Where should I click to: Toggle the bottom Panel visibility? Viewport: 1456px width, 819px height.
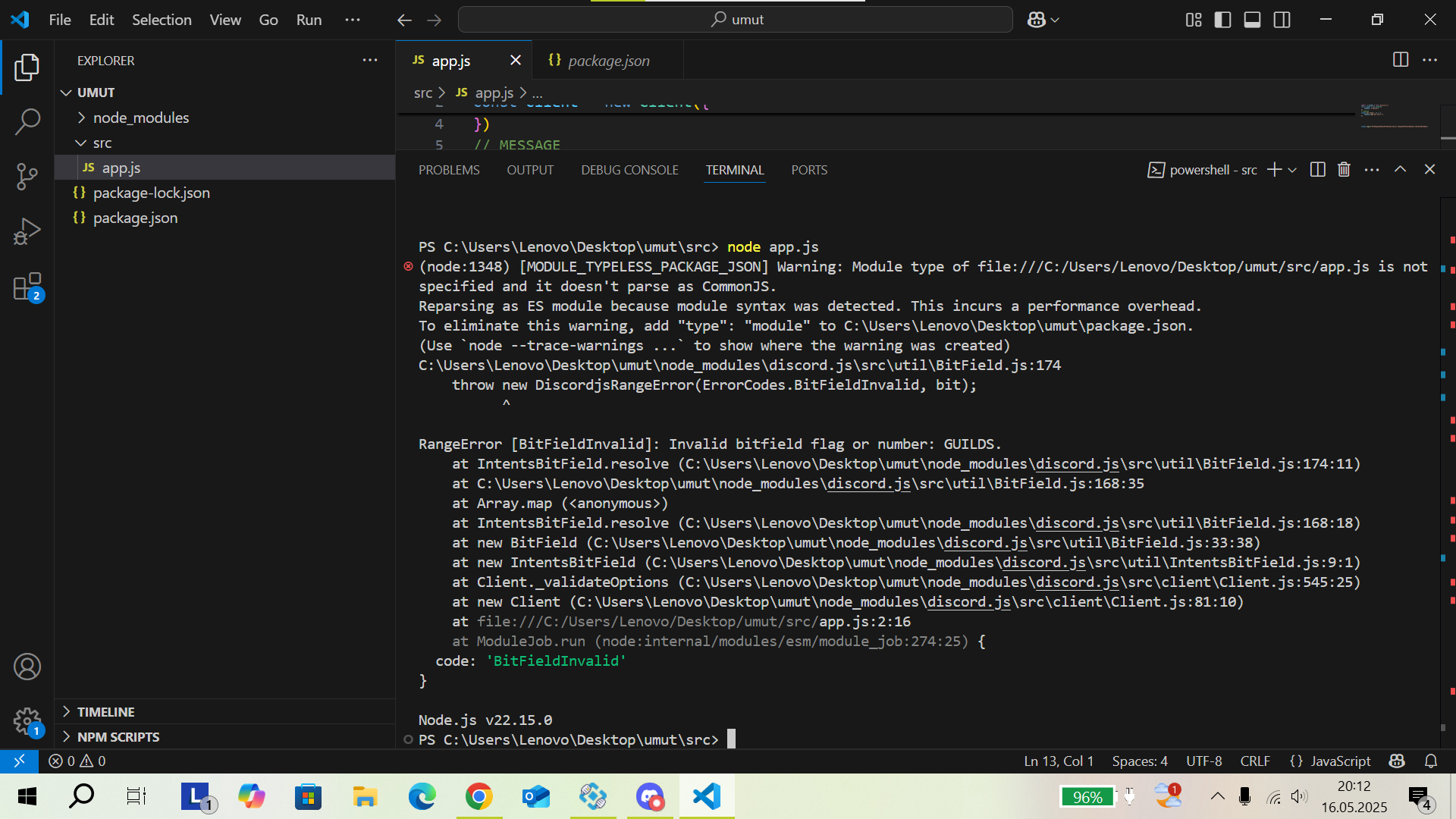[x=1252, y=20]
